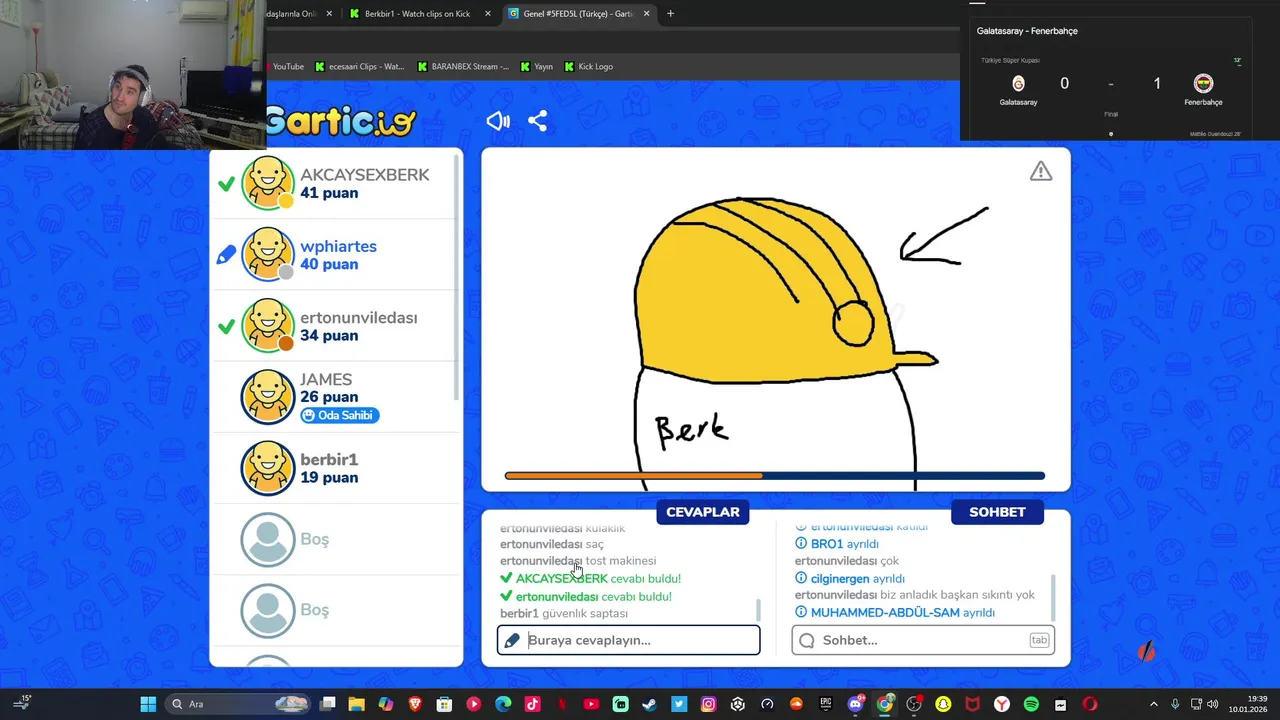Click the second empty Boş player slot
Screen dimensions: 1280x720
point(268,610)
